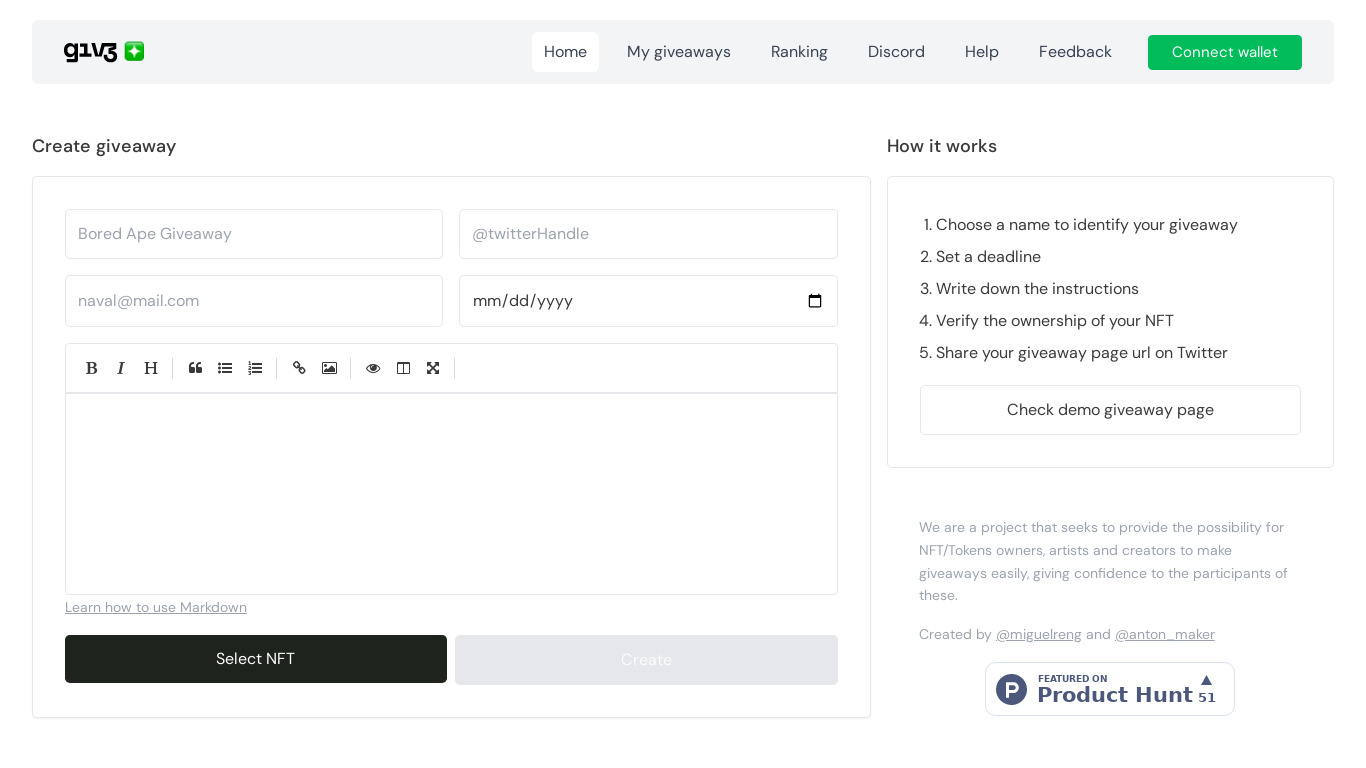Insert heading with the H icon

click(151, 368)
